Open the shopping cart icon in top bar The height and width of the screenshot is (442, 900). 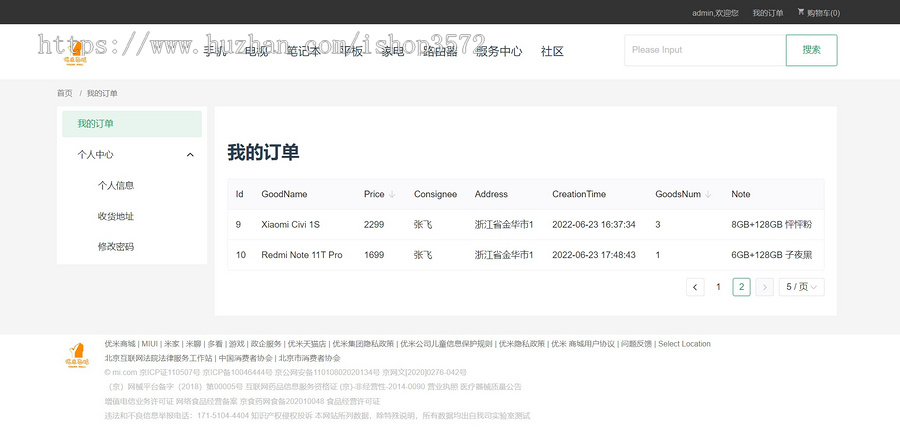tap(801, 12)
